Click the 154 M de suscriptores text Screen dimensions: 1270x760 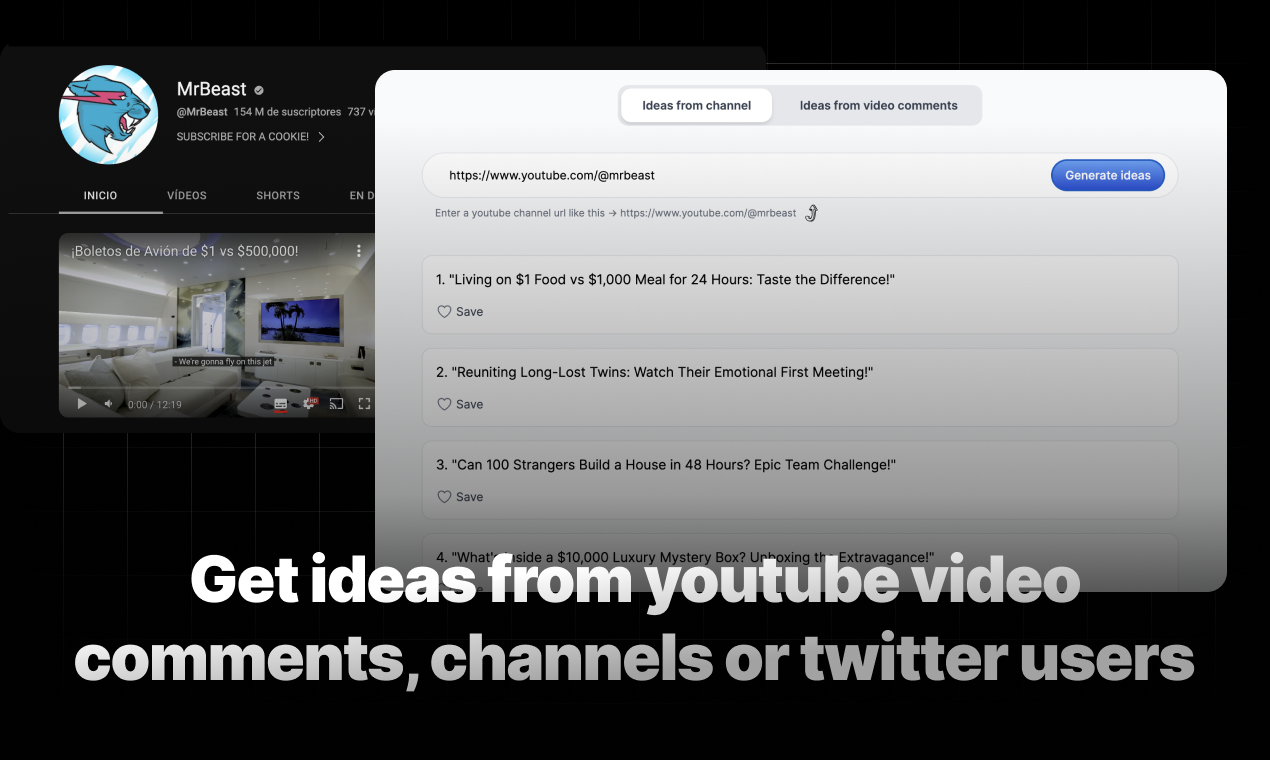tap(287, 112)
